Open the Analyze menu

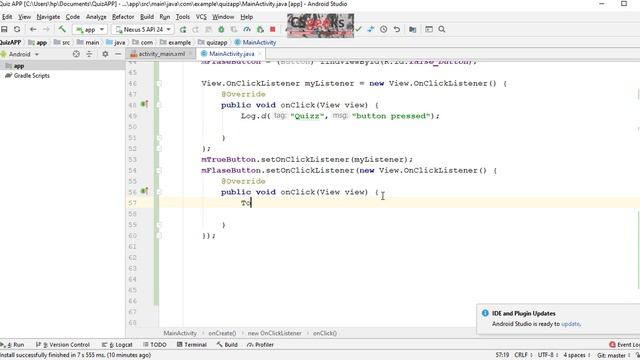96,17
